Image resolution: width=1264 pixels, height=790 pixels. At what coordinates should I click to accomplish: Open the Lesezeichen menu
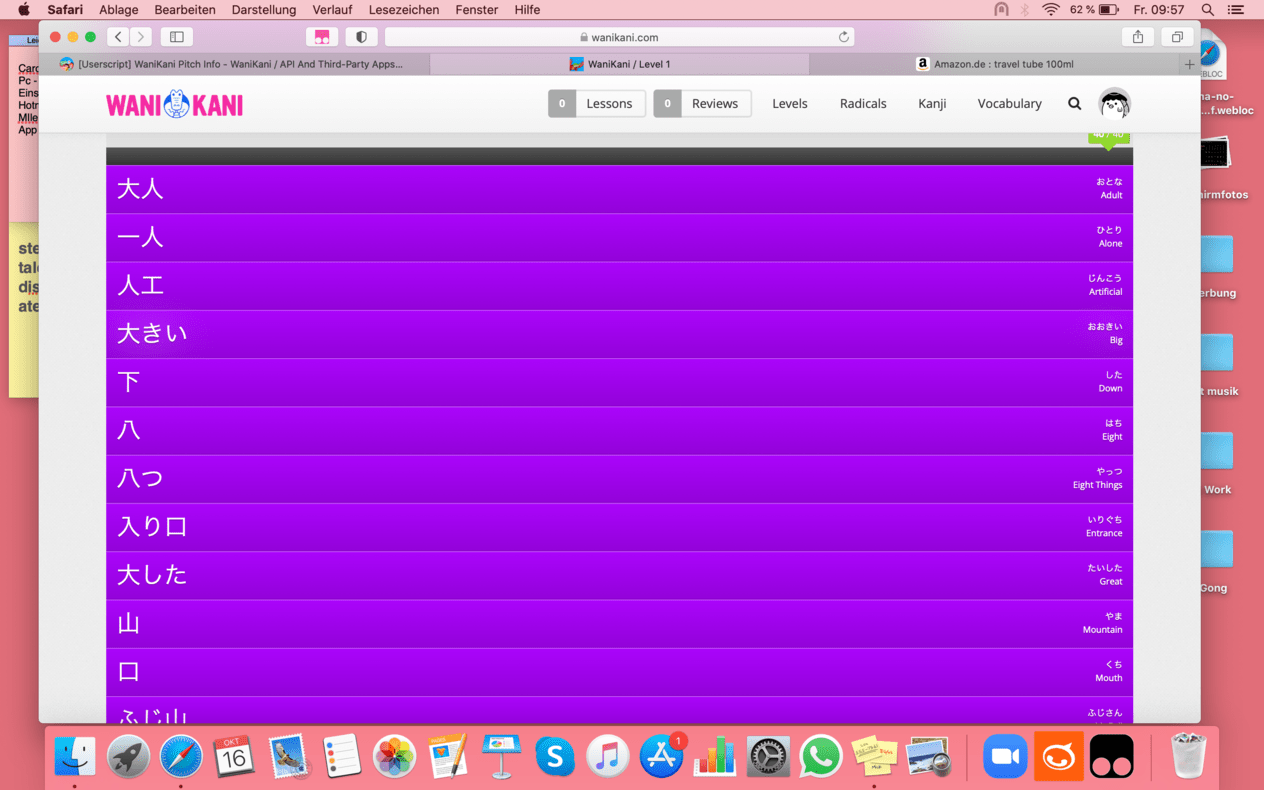[404, 9]
